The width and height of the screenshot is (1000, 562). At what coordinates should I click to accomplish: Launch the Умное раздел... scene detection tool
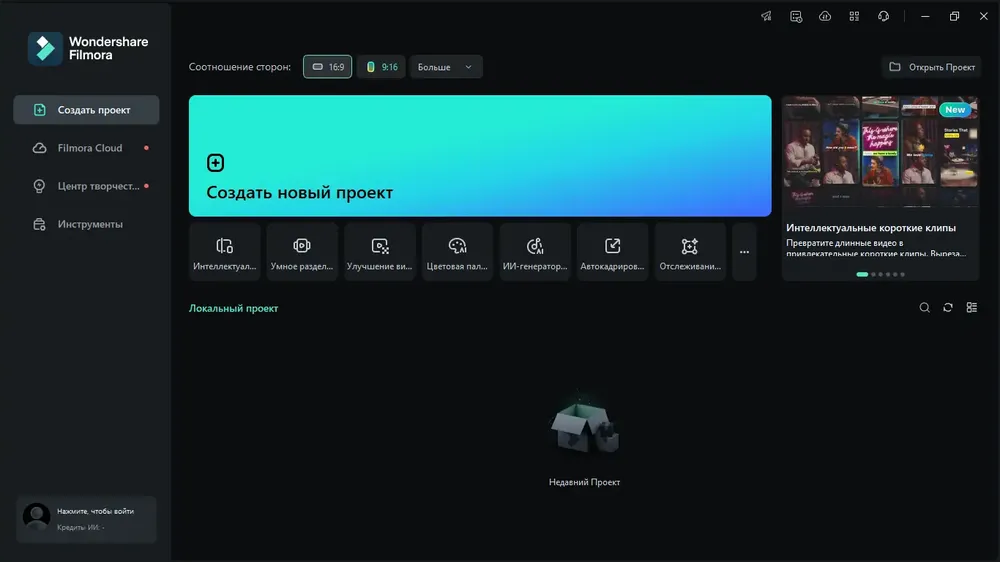[x=302, y=252]
